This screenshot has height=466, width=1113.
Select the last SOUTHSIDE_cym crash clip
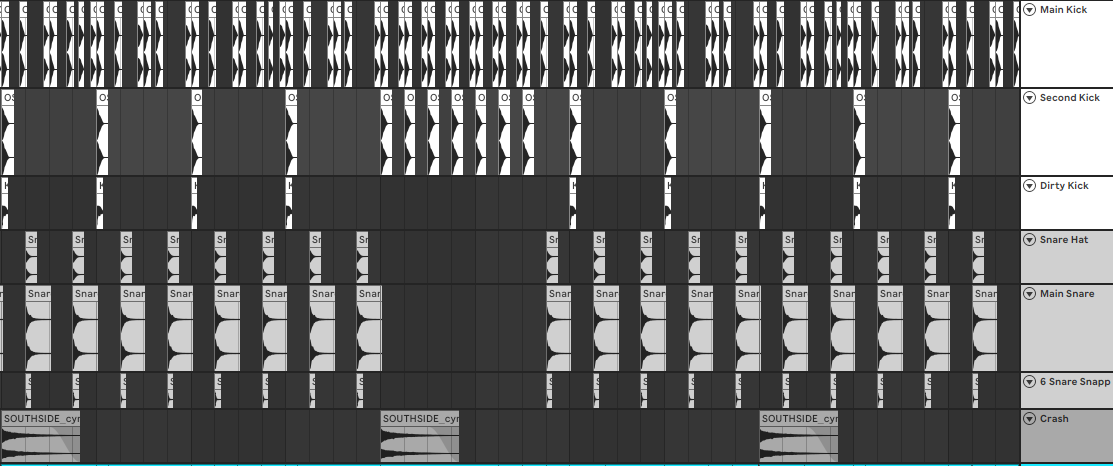click(x=798, y=437)
